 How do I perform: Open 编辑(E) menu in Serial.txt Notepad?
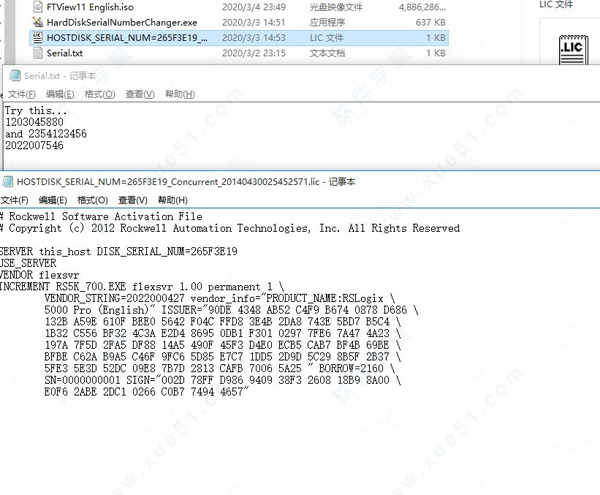(60, 94)
